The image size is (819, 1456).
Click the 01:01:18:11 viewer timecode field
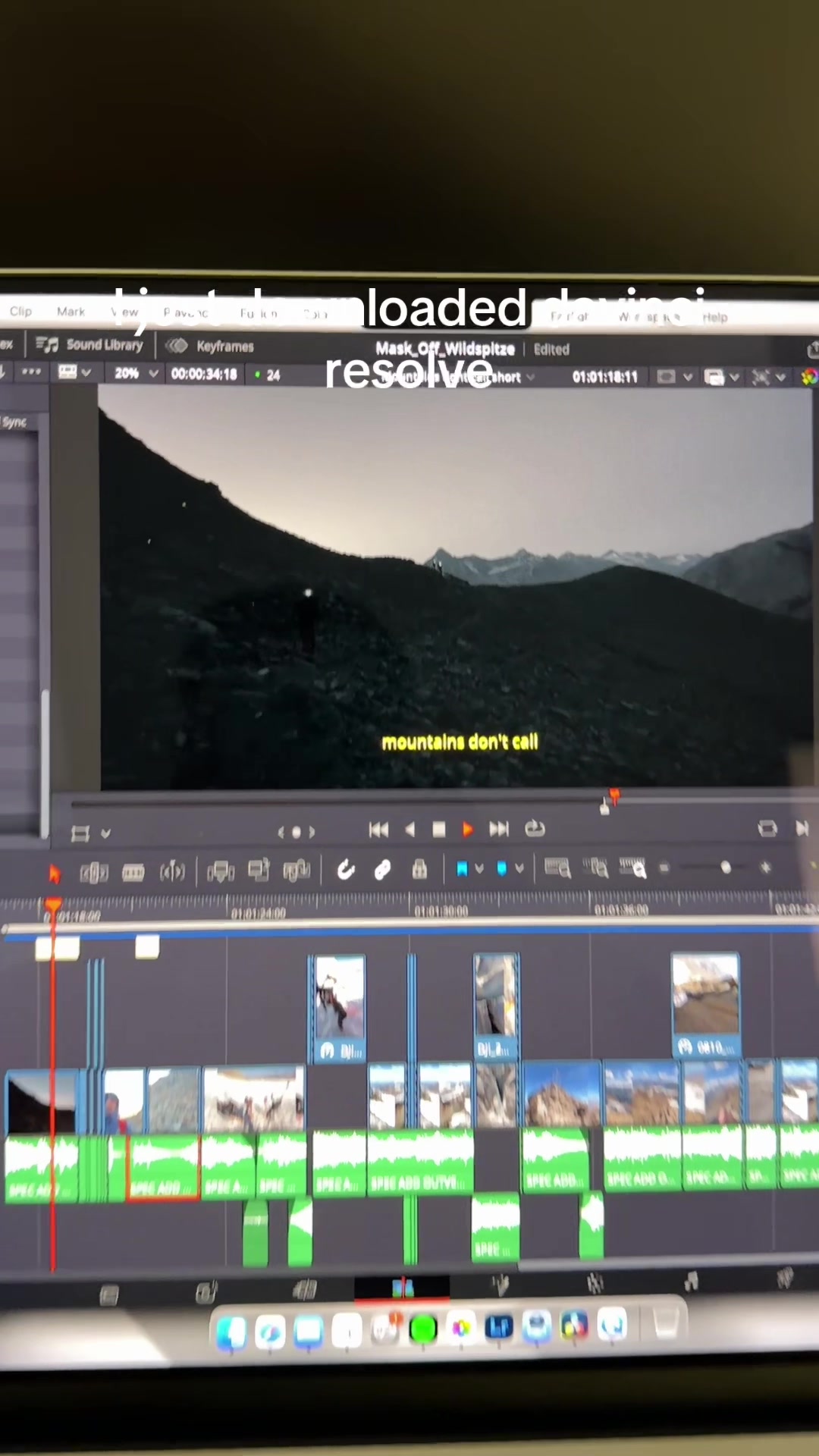(x=605, y=376)
